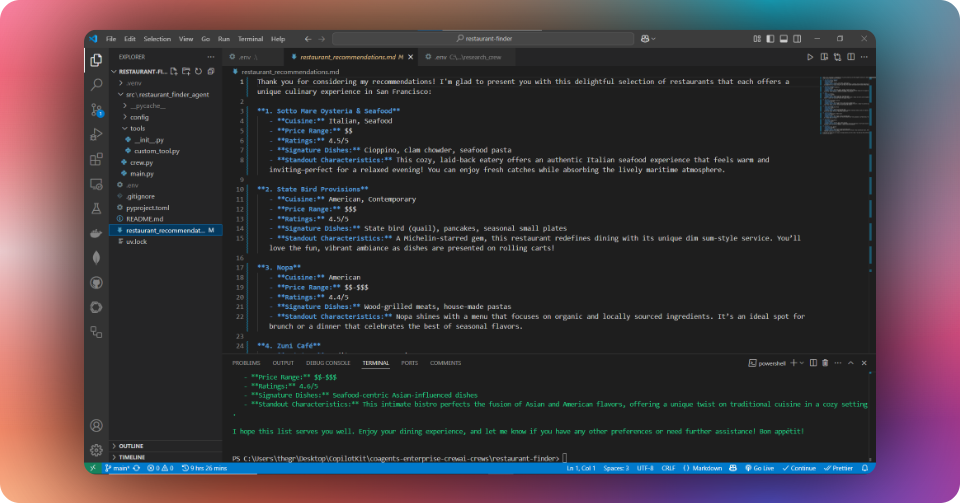This screenshot has height=503, width=960.
Task: Open the Extensions view
Action: tap(96, 159)
